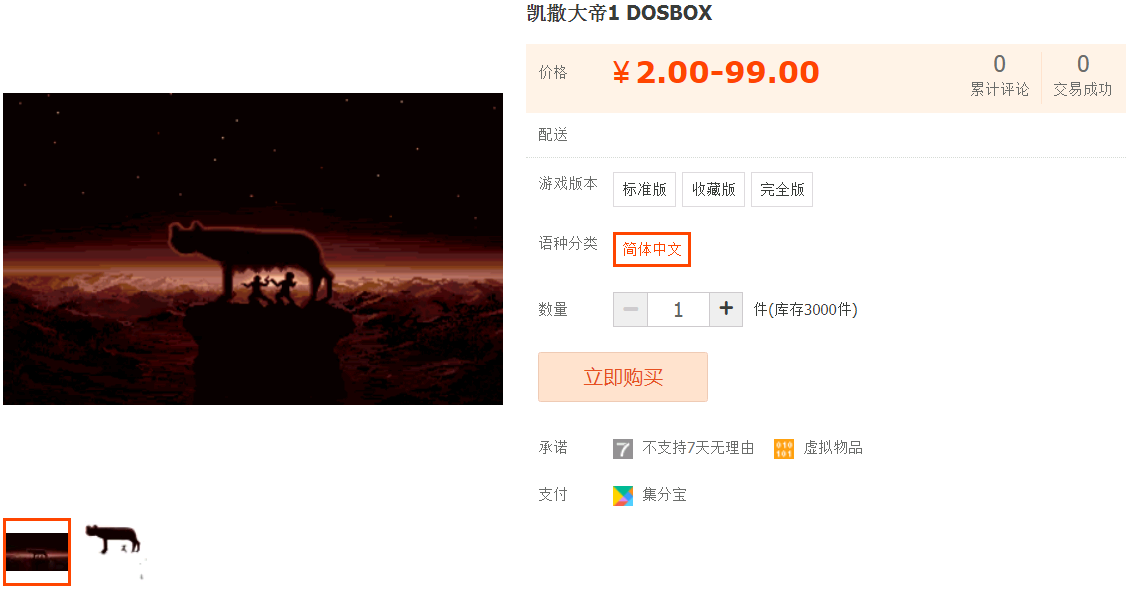
Task: Open 累计评论 review count
Action: tap(999, 76)
